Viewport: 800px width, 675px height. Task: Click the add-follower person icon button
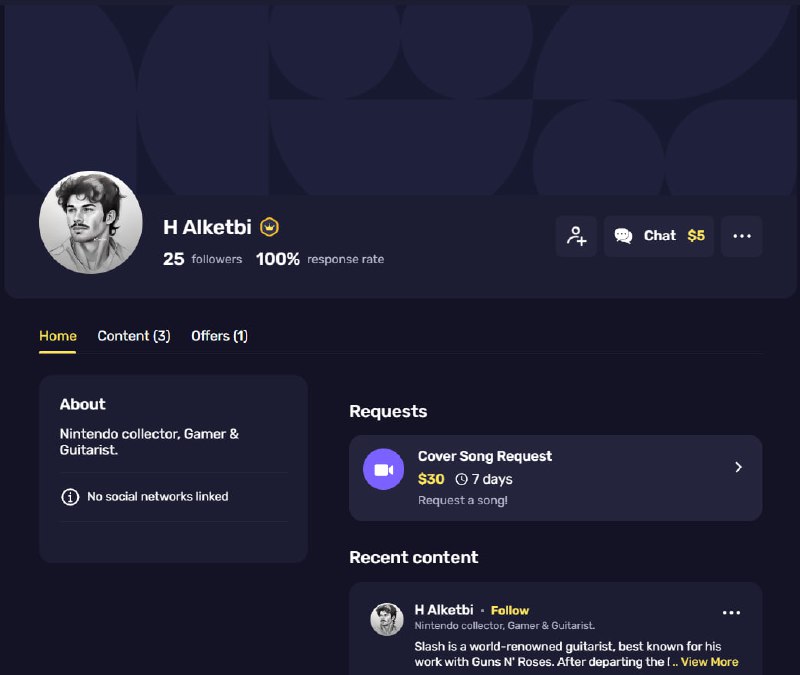tap(576, 236)
